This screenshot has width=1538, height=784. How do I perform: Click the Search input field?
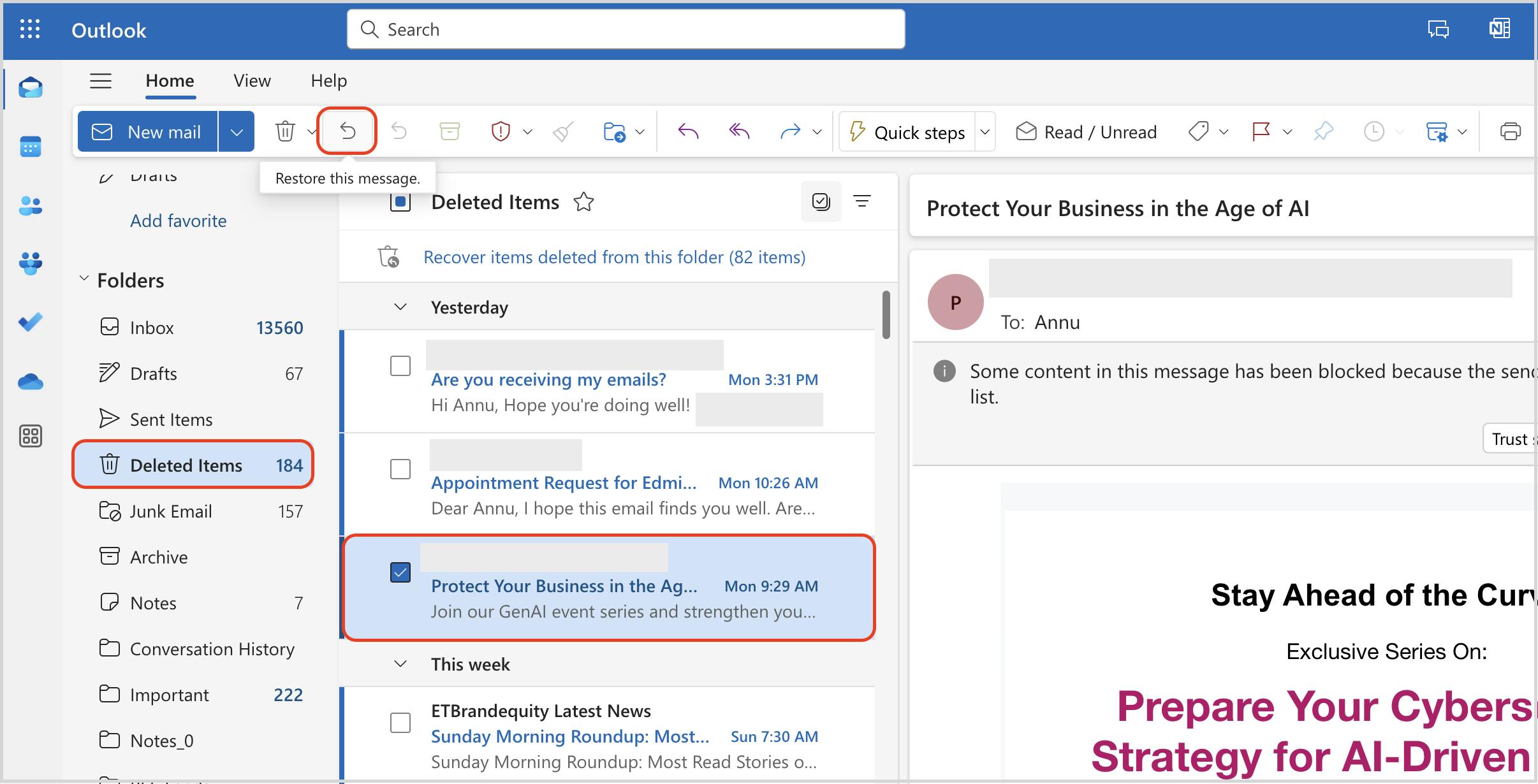[625, 29]
